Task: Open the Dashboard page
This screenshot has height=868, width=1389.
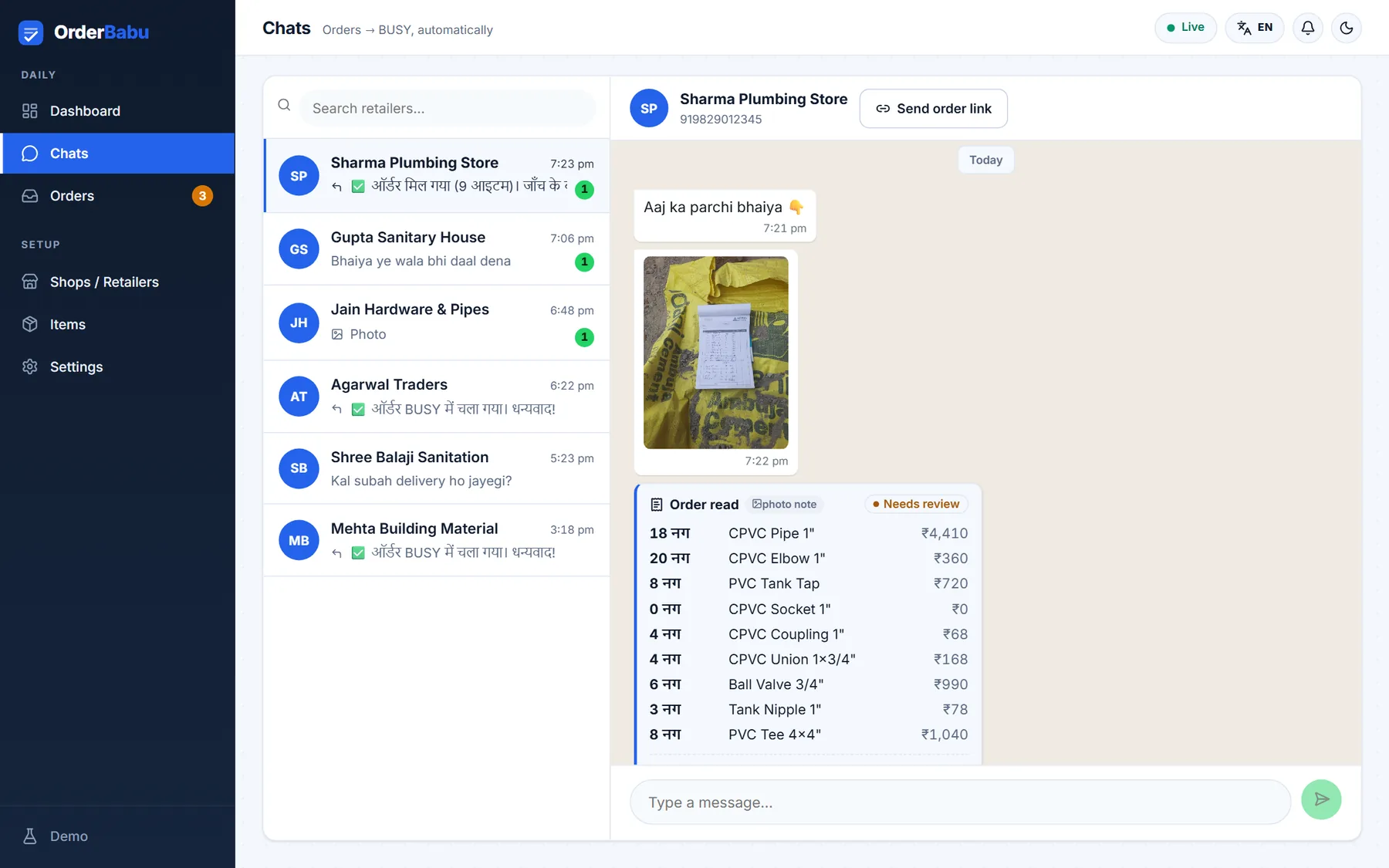Action: (x=117, y=111)
